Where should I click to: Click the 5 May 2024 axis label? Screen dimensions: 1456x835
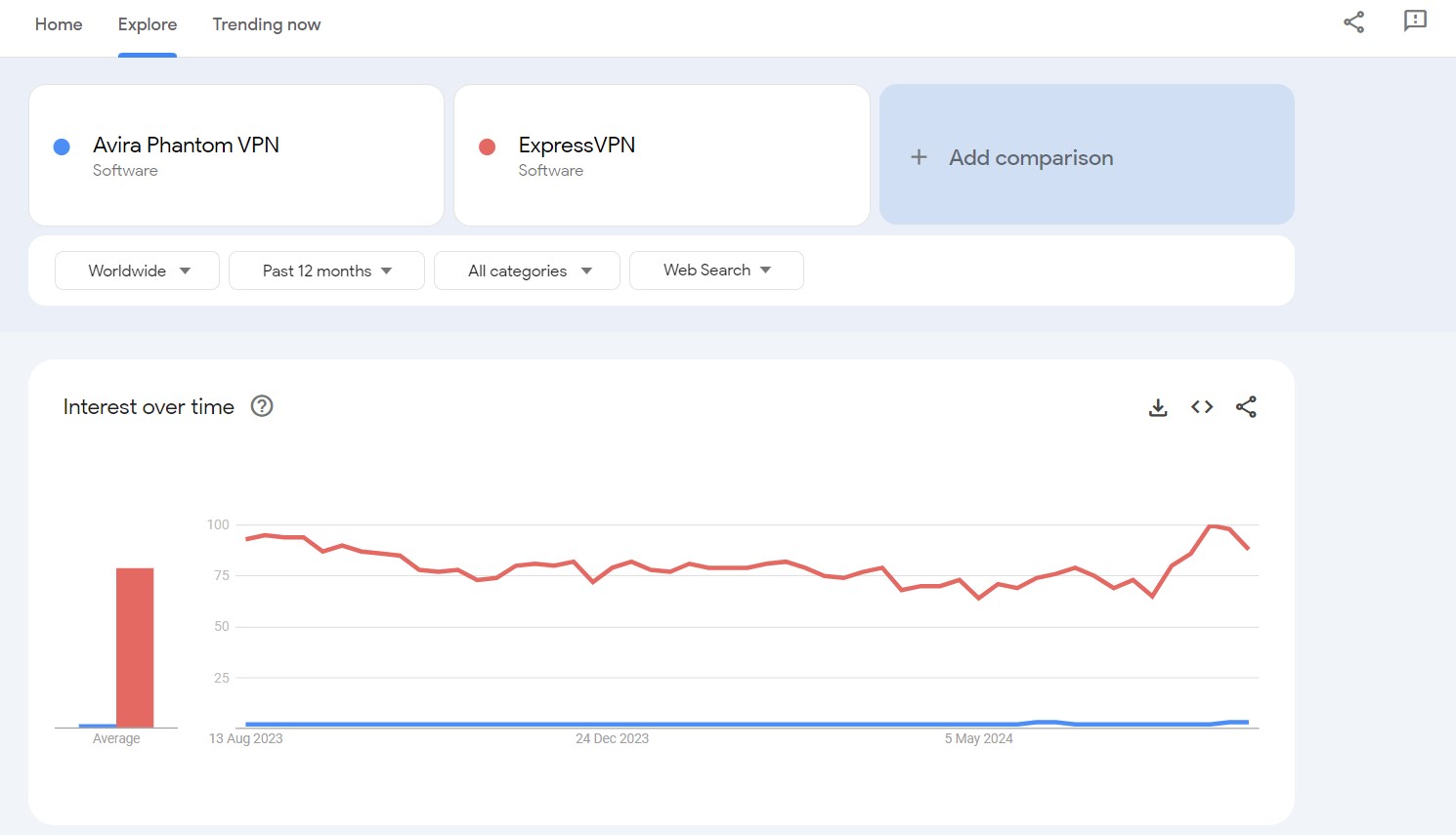click(978, 738)
